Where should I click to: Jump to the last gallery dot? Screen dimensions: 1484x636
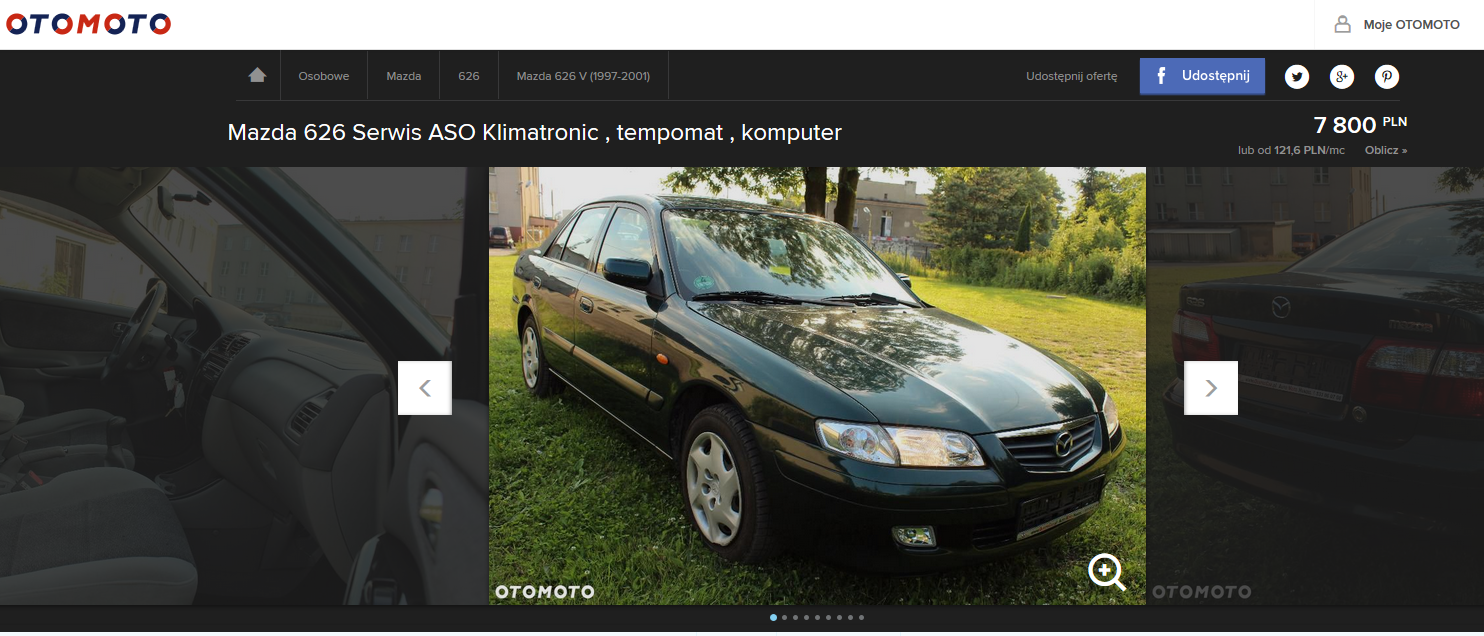click(x=861, y=618)
